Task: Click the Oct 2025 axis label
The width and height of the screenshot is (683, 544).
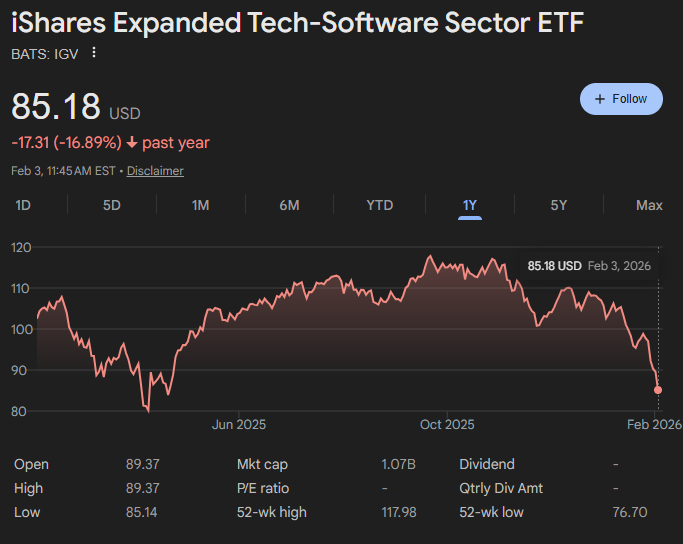Action: [x=447, y=425]
